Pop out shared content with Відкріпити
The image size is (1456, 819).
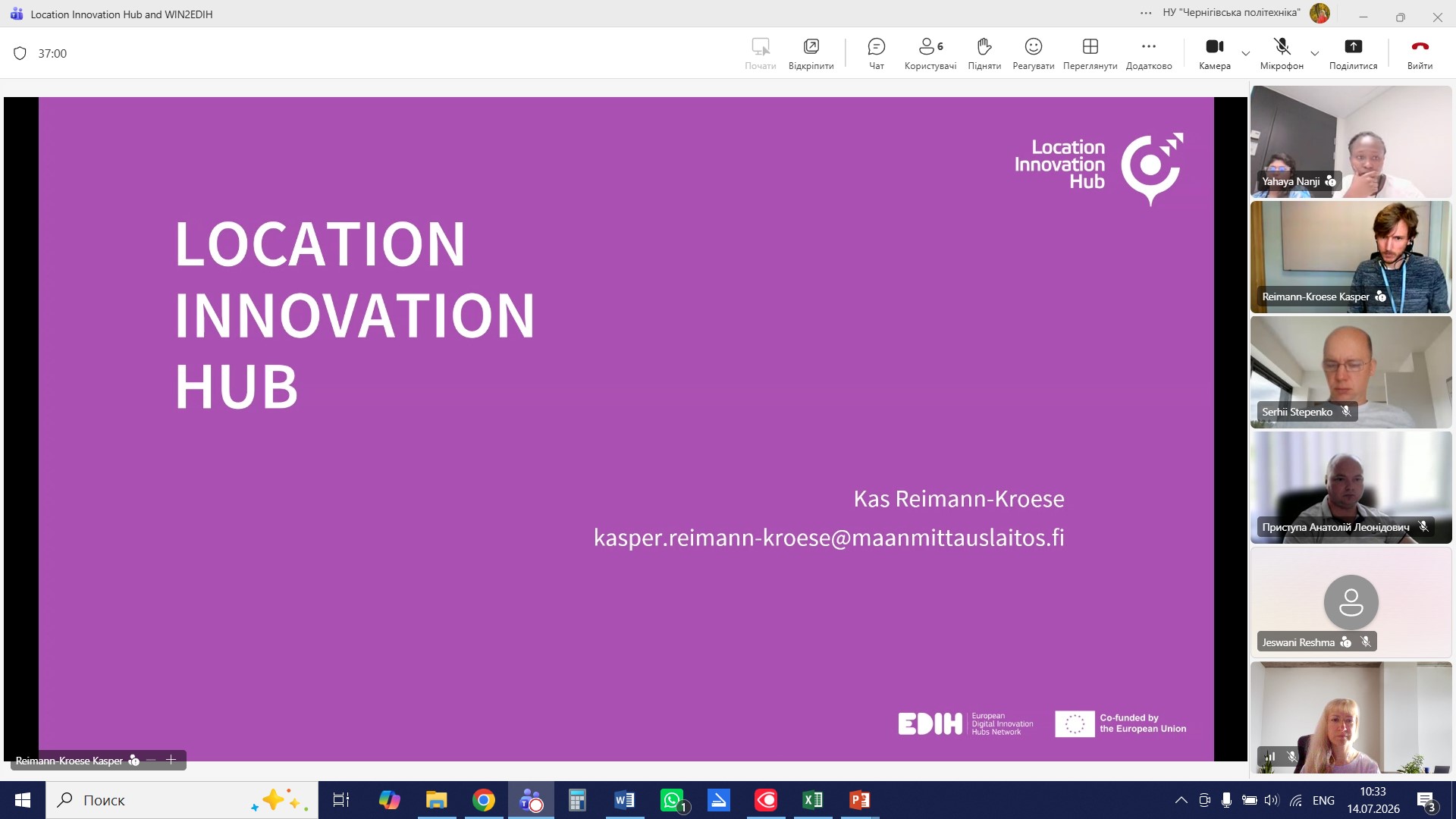(811, 54)
